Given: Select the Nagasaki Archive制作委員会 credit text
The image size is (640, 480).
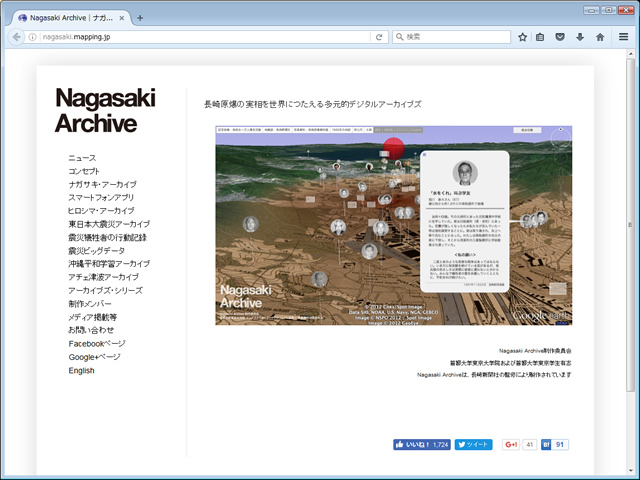Looking at the screenshot, I should click(x=535, y=351).
